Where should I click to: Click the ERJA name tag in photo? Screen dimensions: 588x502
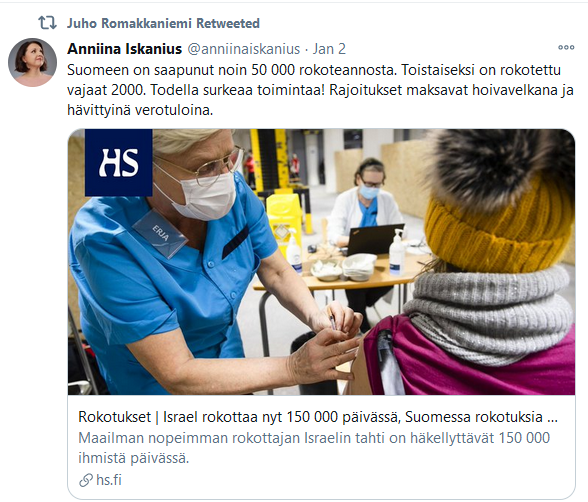point(160,233)
